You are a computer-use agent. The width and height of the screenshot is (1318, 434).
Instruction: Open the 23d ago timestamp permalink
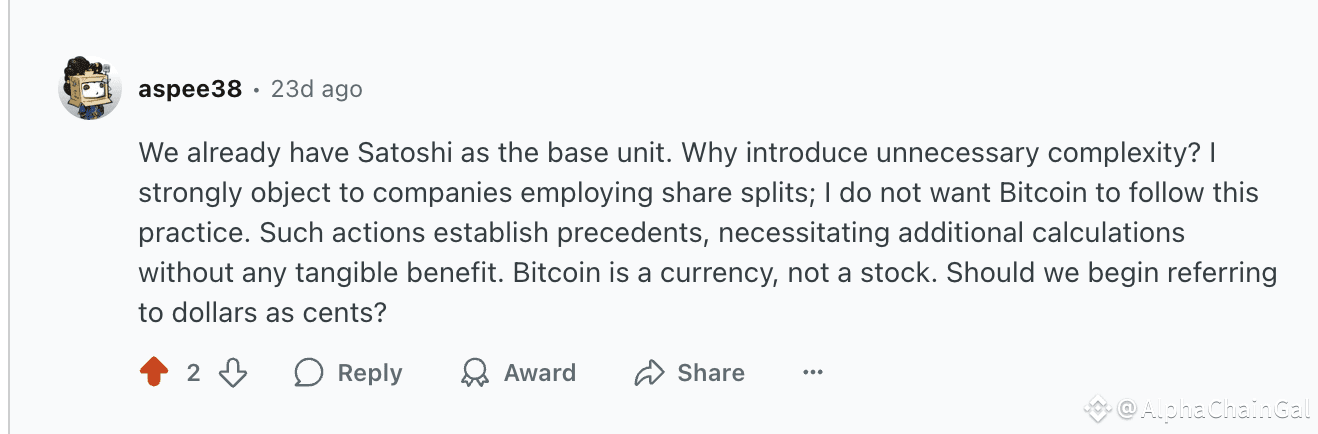pos(316,89)
